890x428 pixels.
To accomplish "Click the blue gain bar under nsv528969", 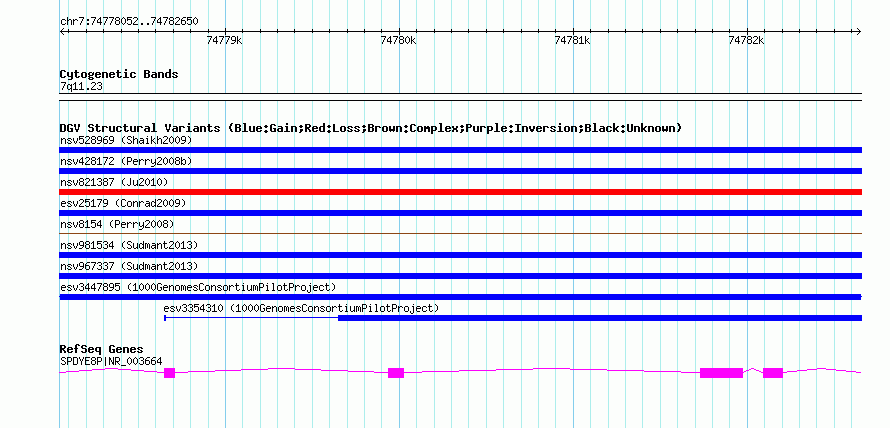I will point(460,150).
